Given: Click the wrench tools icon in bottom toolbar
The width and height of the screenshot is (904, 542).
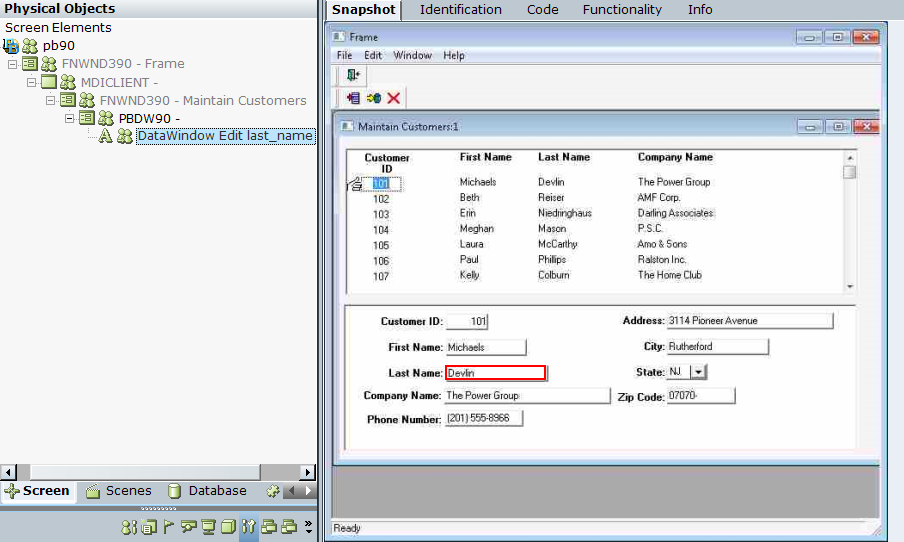Looking at the screenshot, I should pyautogui.click(x=249, y=527).
